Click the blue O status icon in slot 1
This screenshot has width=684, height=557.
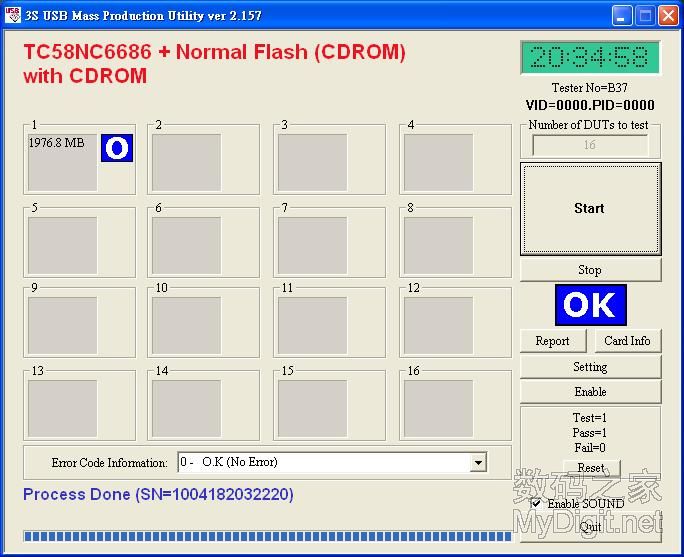[117, 148]
